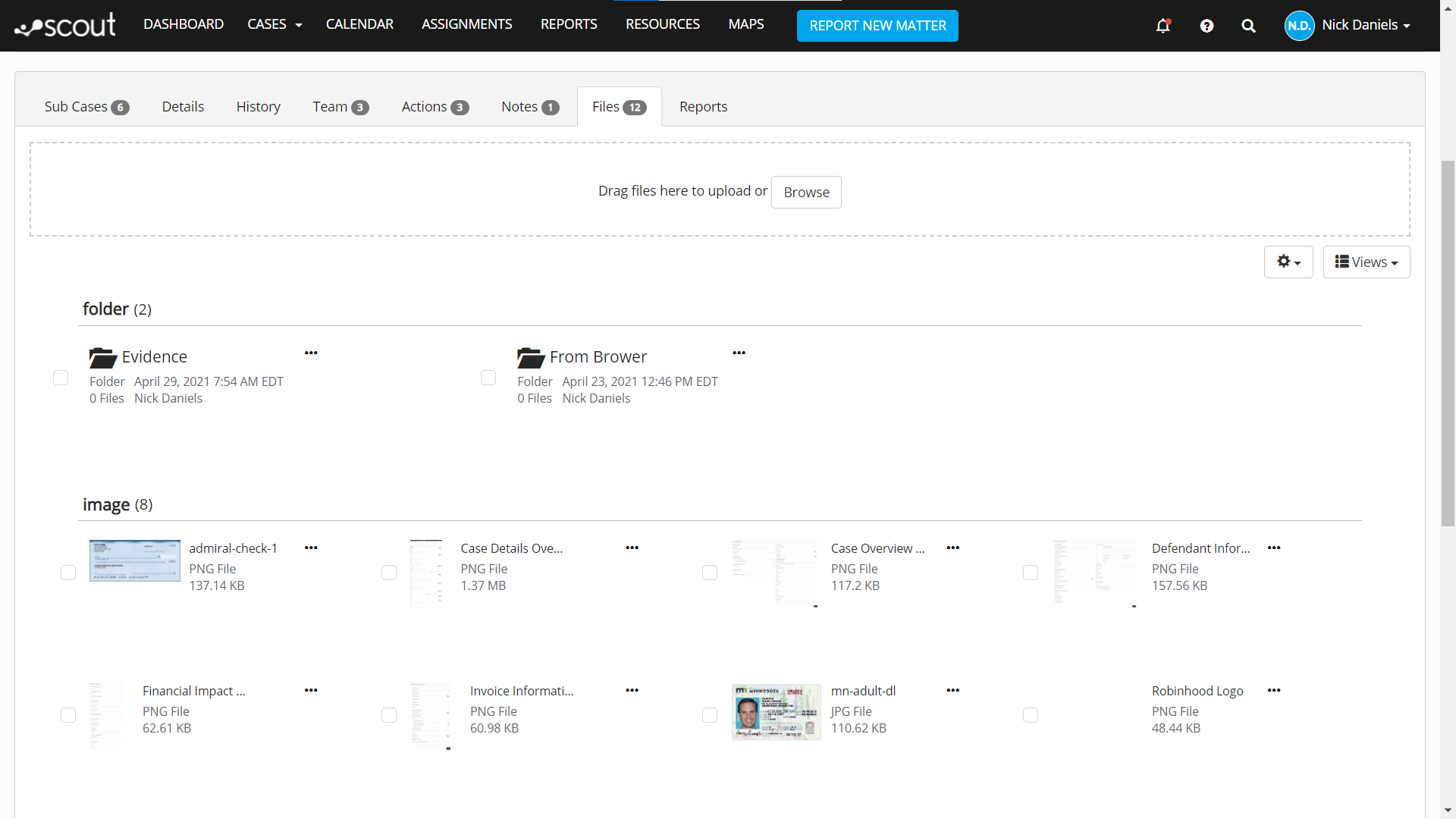
Task: Select the mn-adult-dl file checkbox
Action: [x=710, y=715]
